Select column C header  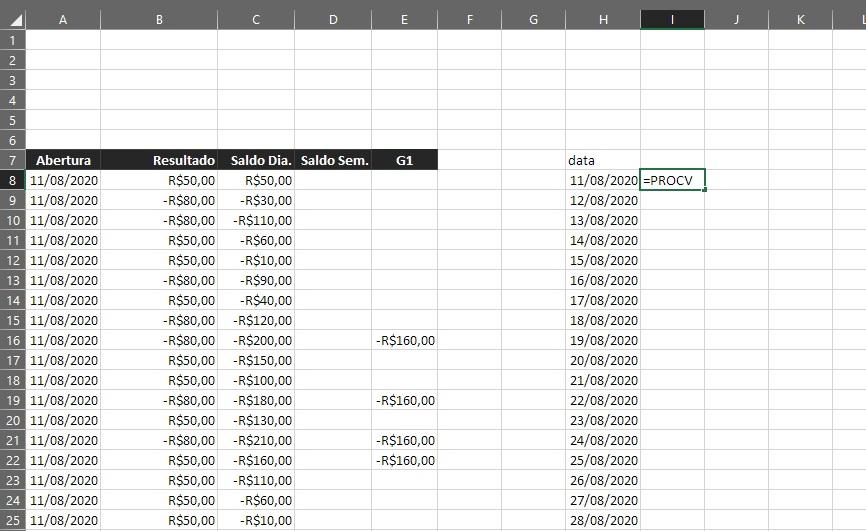coord(256,20)
